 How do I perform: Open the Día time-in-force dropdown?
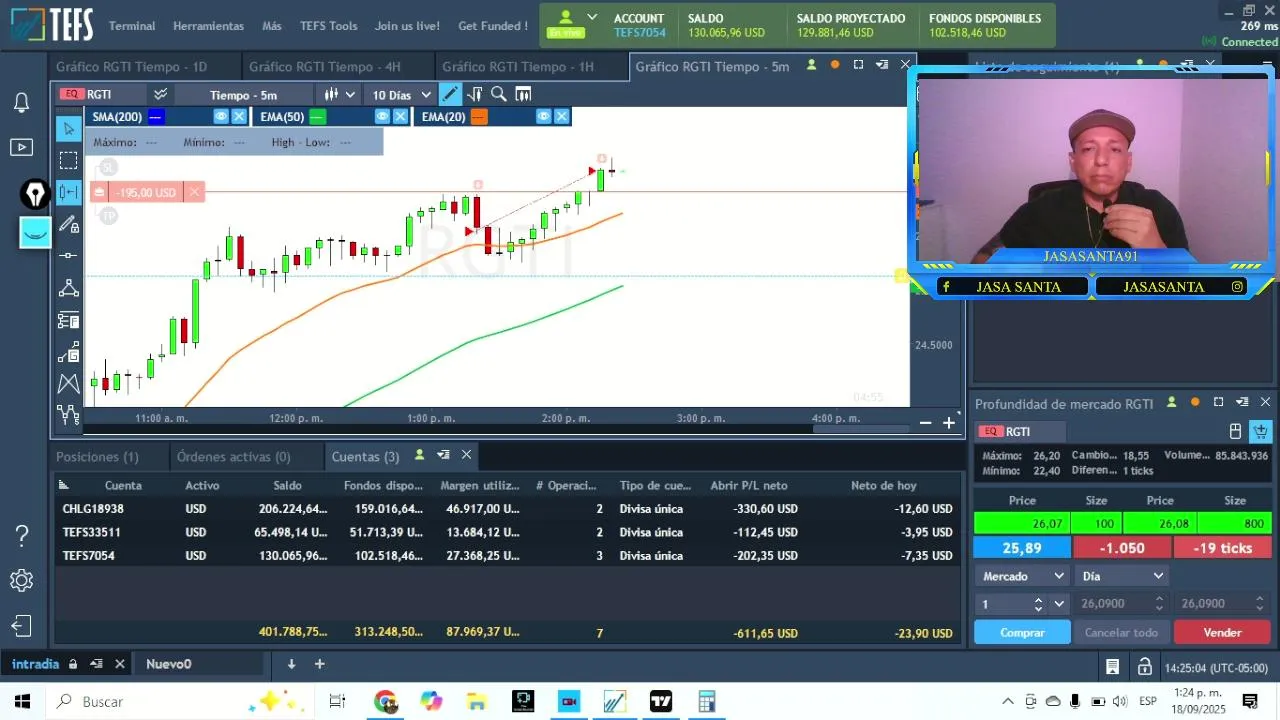tap(1121, 576)
